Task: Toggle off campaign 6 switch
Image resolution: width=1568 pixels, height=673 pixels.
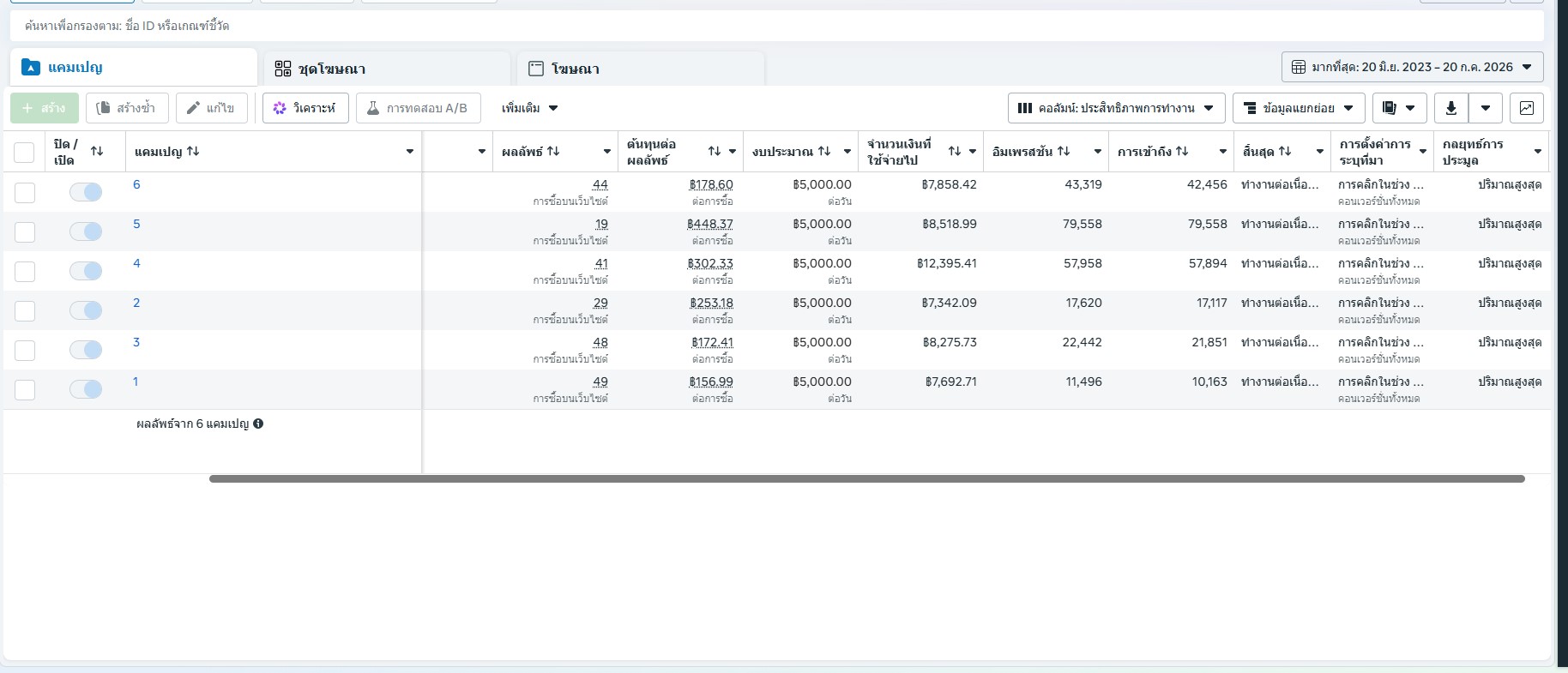Action: [86, 192]
